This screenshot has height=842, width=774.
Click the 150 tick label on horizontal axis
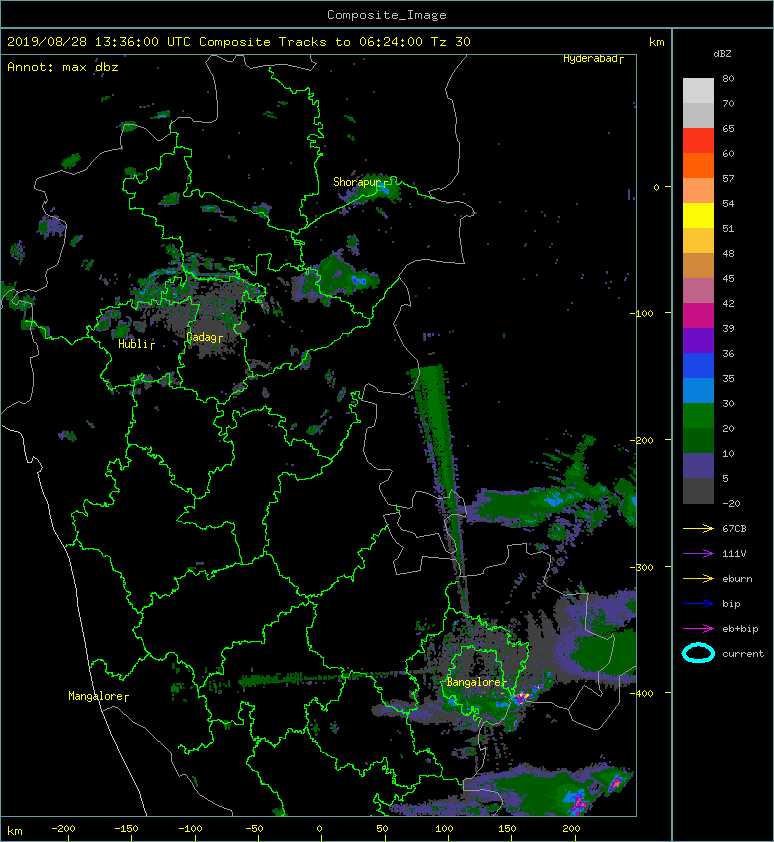(x=507, y=829)
